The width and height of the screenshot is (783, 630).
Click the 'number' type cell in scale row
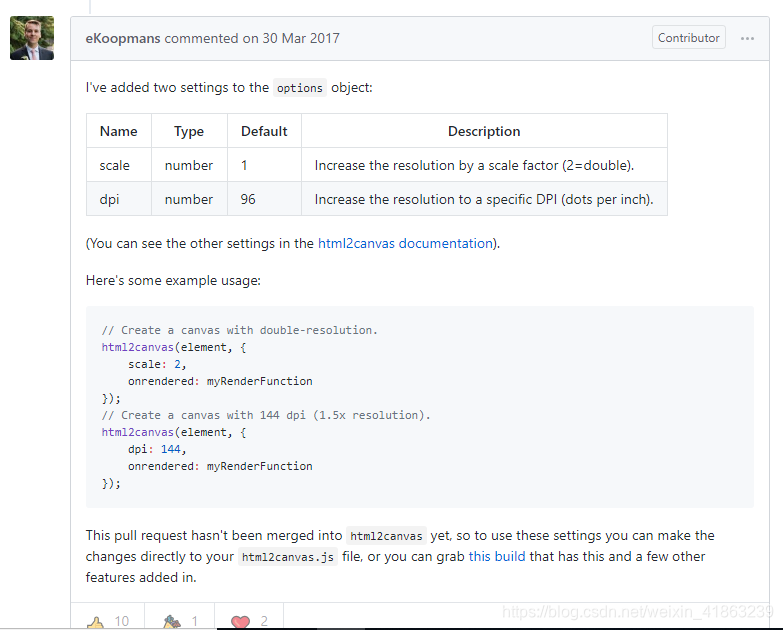click(x=189, y=165)
